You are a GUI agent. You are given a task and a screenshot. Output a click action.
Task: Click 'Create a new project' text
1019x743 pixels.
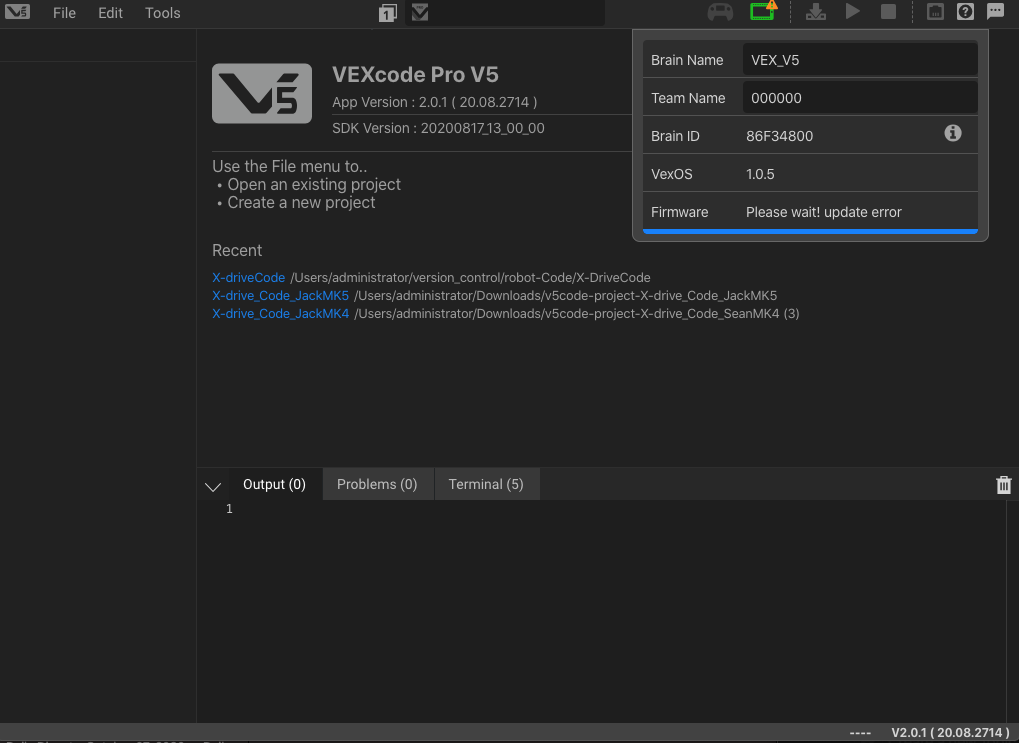[x=301, y=203]
